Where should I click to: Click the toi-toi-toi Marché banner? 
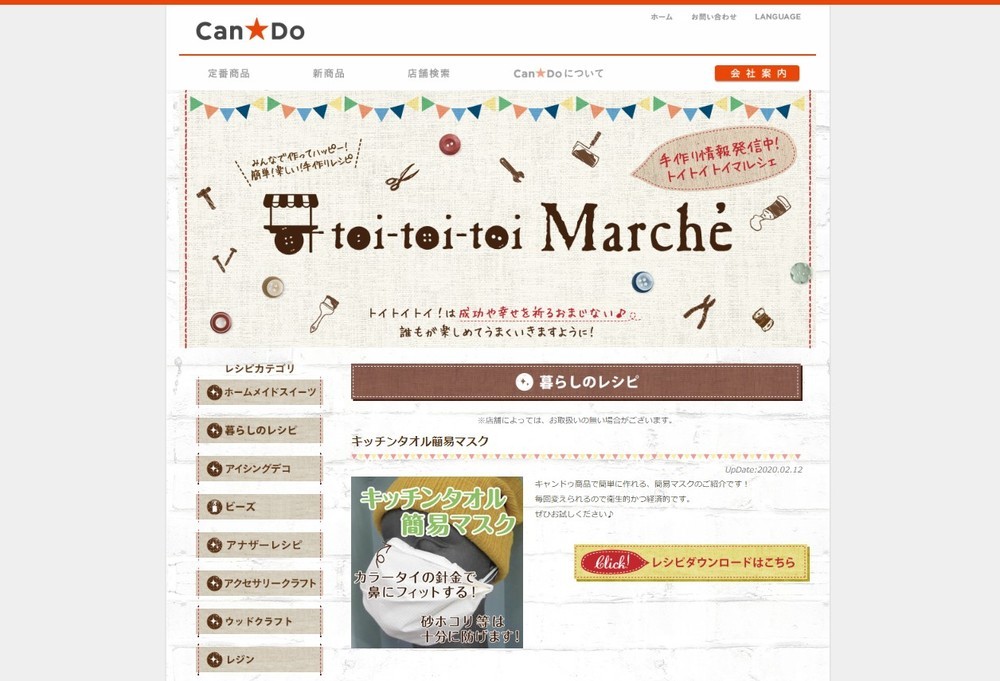point(501,219)
